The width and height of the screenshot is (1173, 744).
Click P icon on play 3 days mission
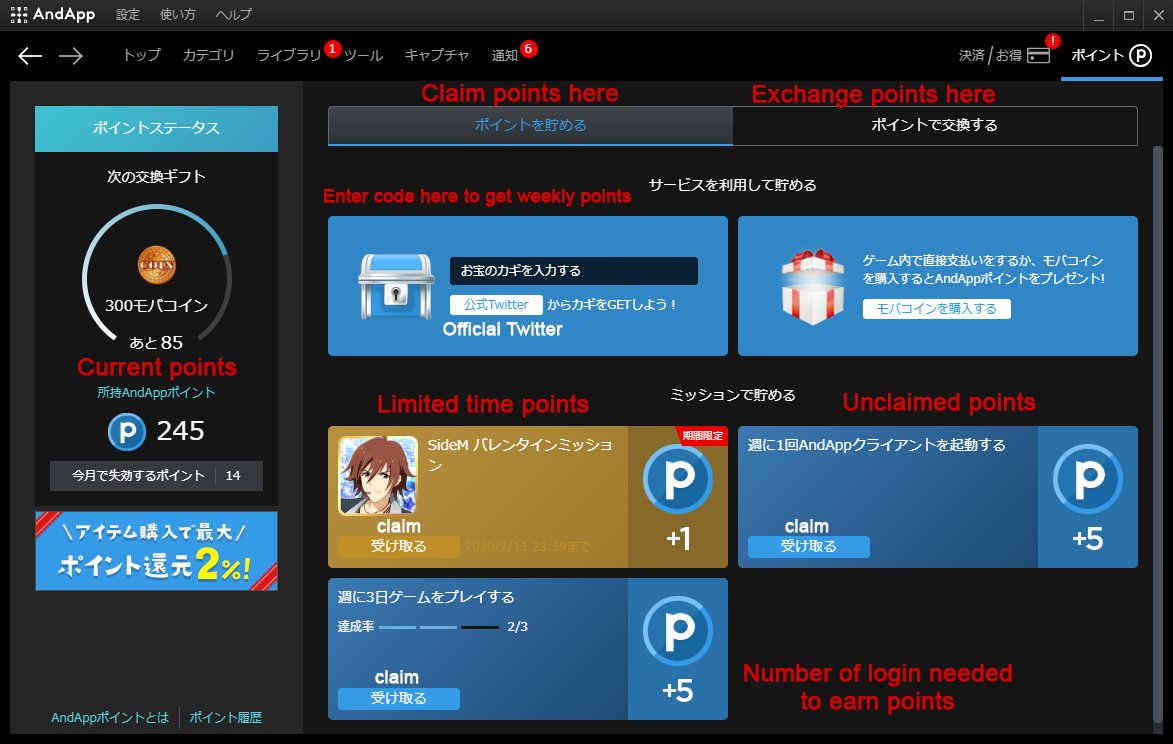(678, 631)
